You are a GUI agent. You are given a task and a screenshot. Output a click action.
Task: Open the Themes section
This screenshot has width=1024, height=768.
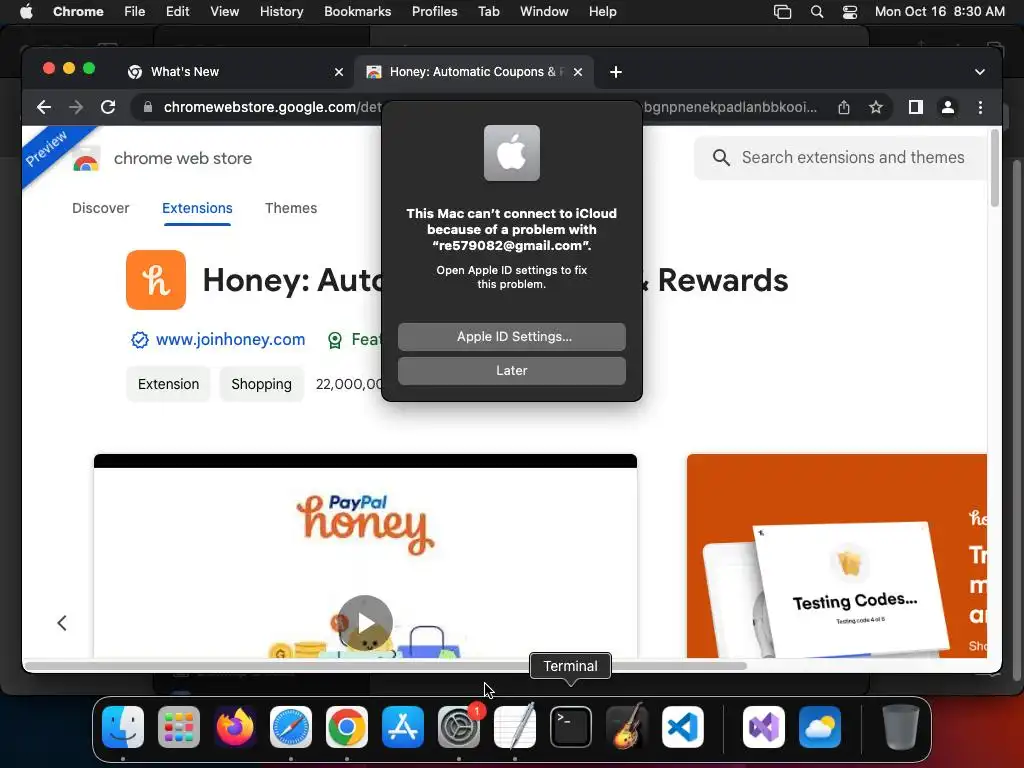click(291, 208)
